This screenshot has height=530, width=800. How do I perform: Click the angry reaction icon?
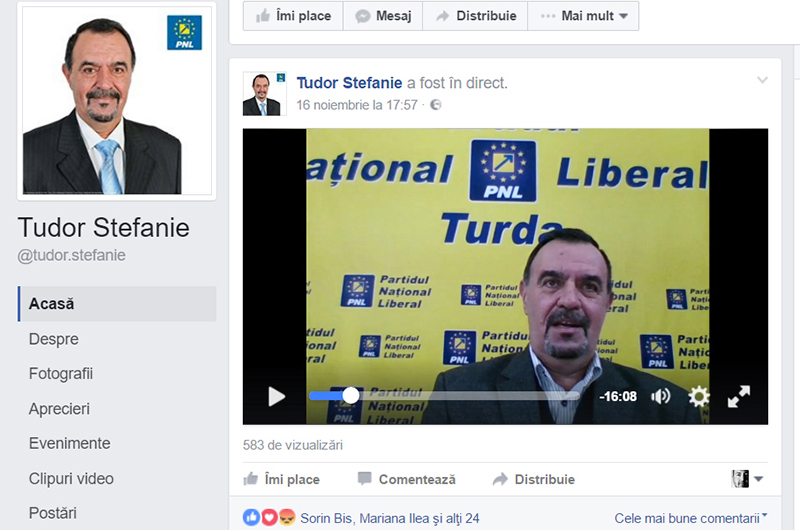287,518
